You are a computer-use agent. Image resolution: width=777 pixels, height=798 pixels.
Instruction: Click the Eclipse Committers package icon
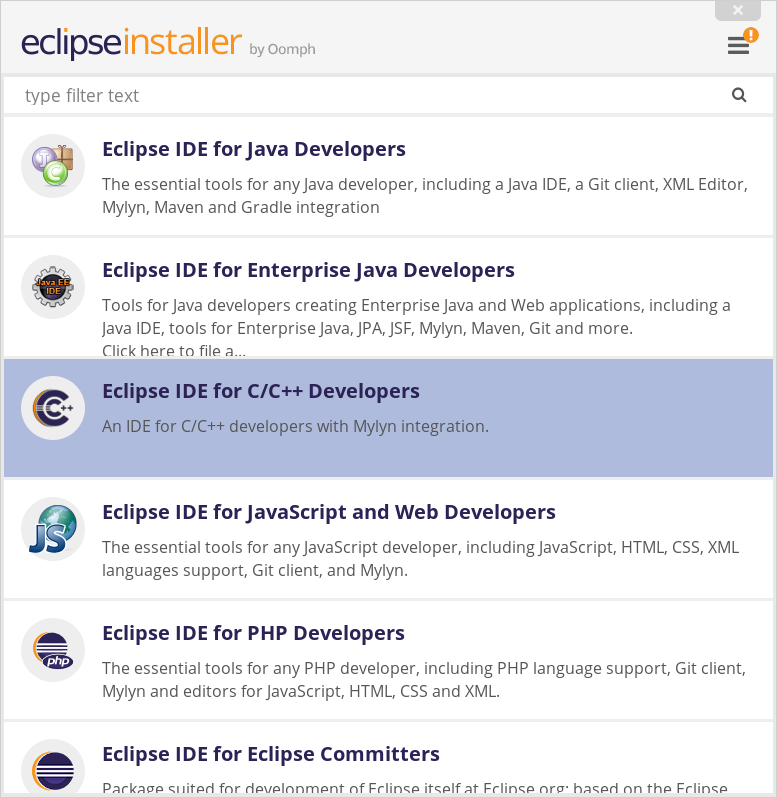click(53, 770)
